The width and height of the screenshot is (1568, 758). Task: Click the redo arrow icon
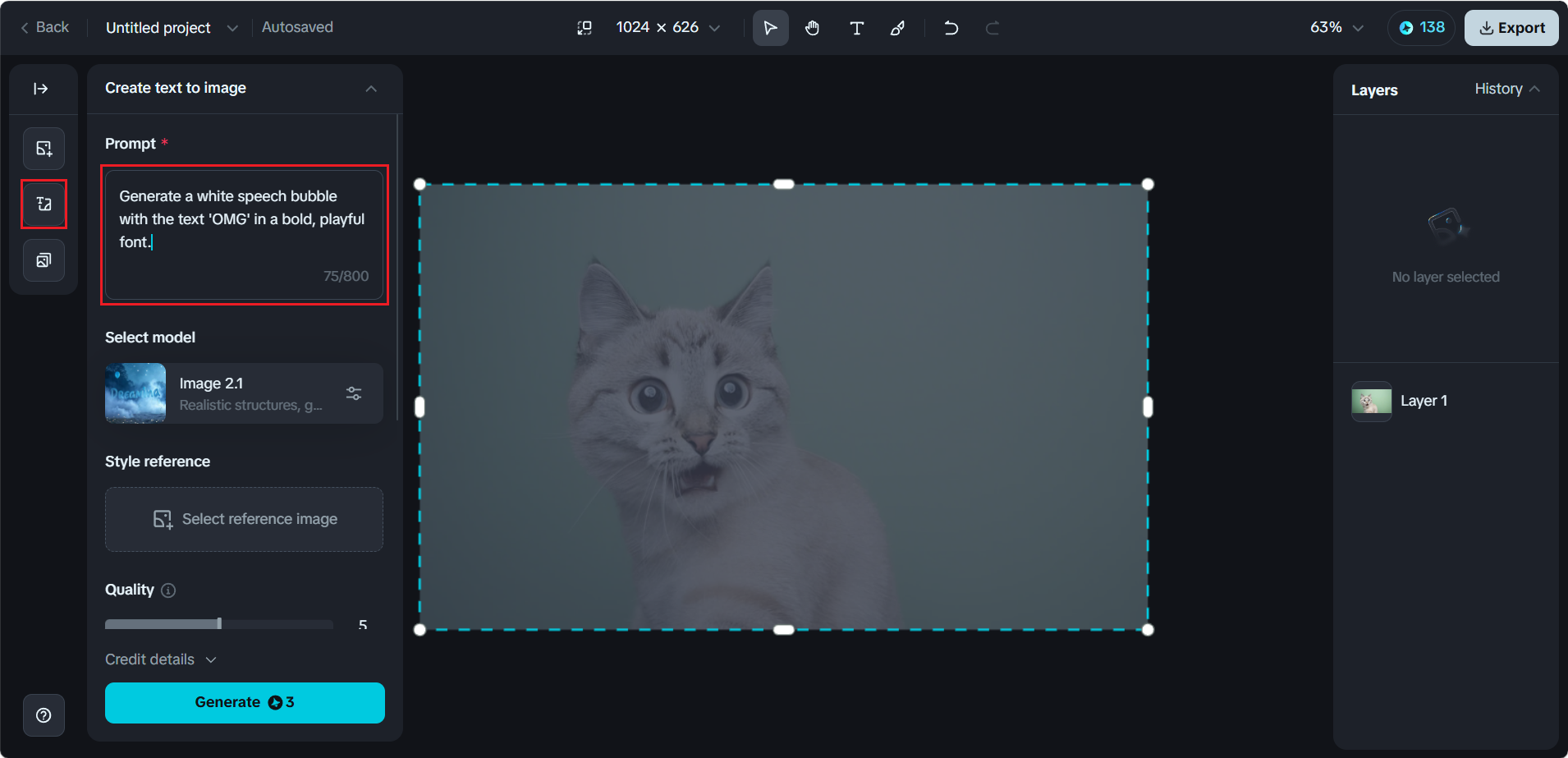[x=992, y=28]
